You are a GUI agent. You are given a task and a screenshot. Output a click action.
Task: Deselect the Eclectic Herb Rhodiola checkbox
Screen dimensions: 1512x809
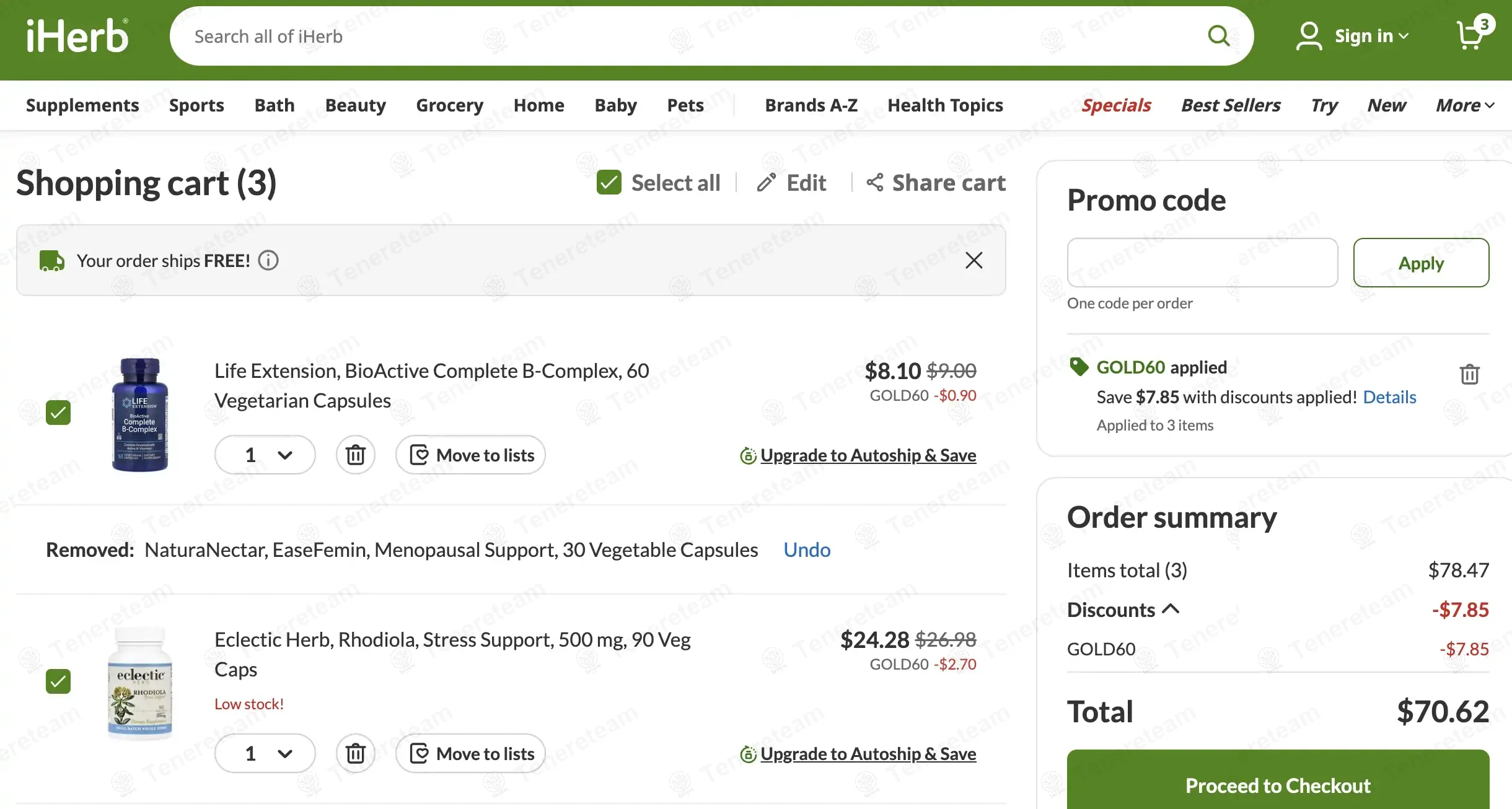tap(58, 681)
